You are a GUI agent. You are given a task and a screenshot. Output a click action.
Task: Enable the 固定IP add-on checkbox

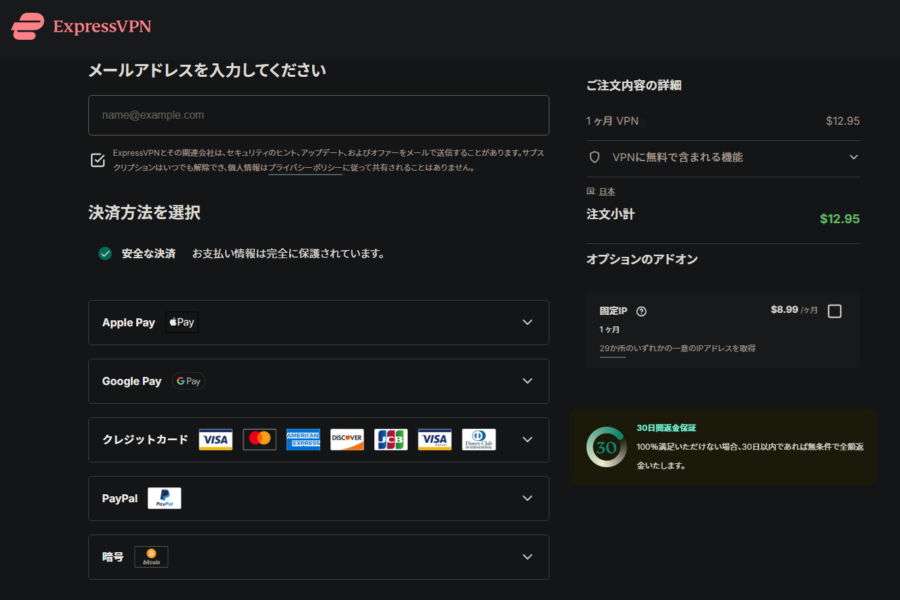835,311
